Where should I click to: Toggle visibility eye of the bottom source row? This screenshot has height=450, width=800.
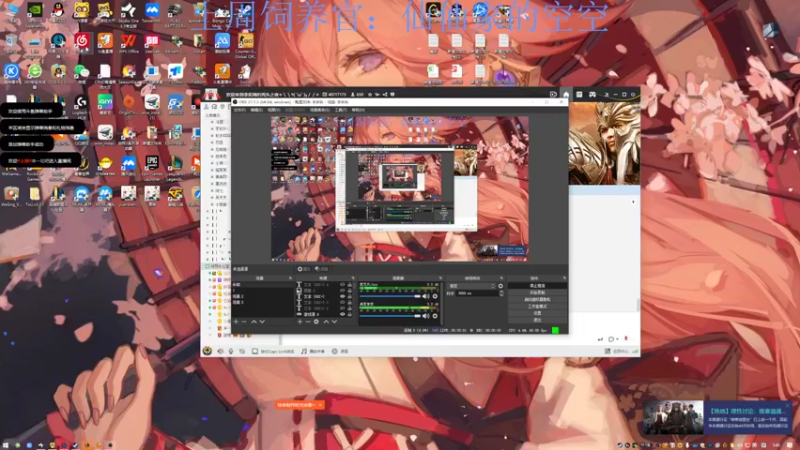click(x=342, y=314)
